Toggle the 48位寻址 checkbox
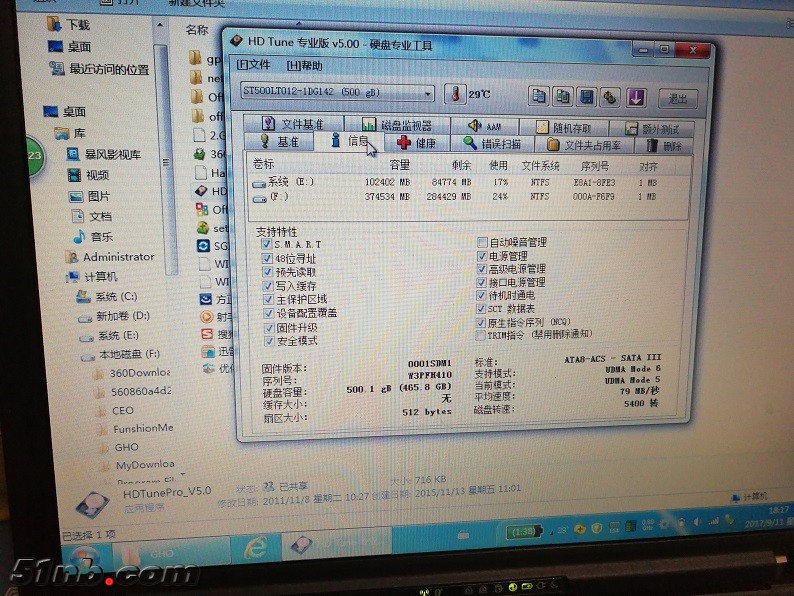The image size is (794, 596). (267, 258)
